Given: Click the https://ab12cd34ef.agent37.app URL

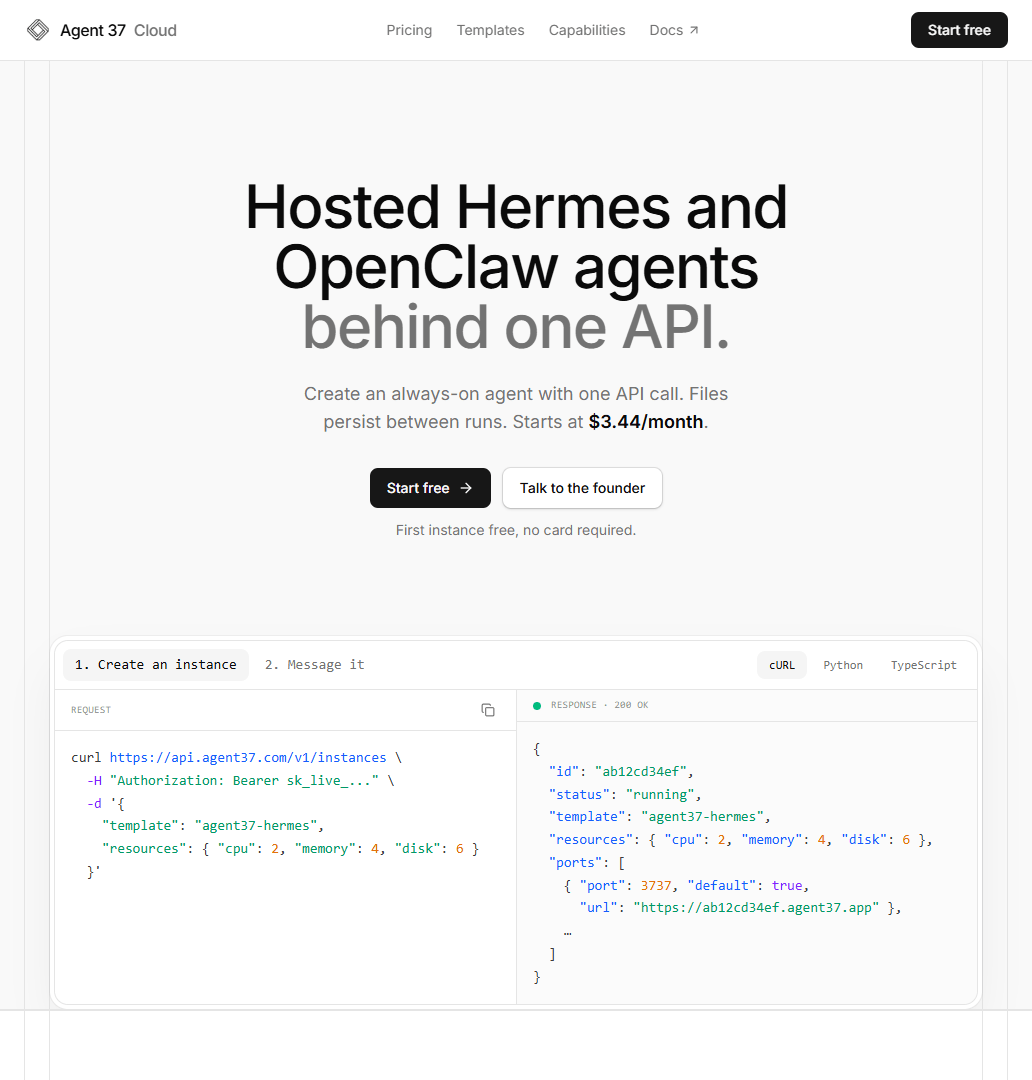Looking at the screenshot, I should tap(756, 908).
